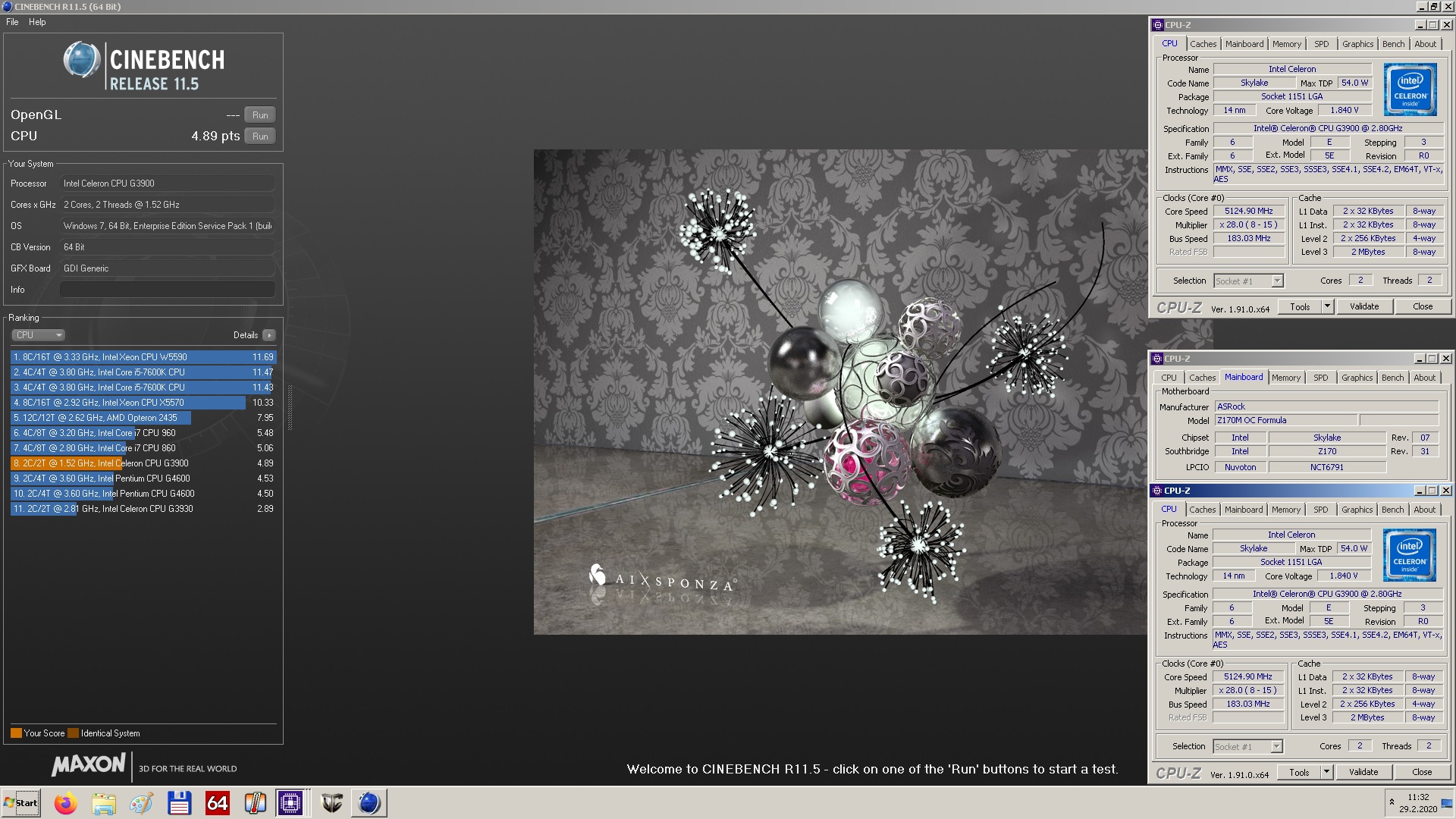Switch to Cinebench taskbar button
Viewport: 1456px width, 819px height.
click(369, 803)
